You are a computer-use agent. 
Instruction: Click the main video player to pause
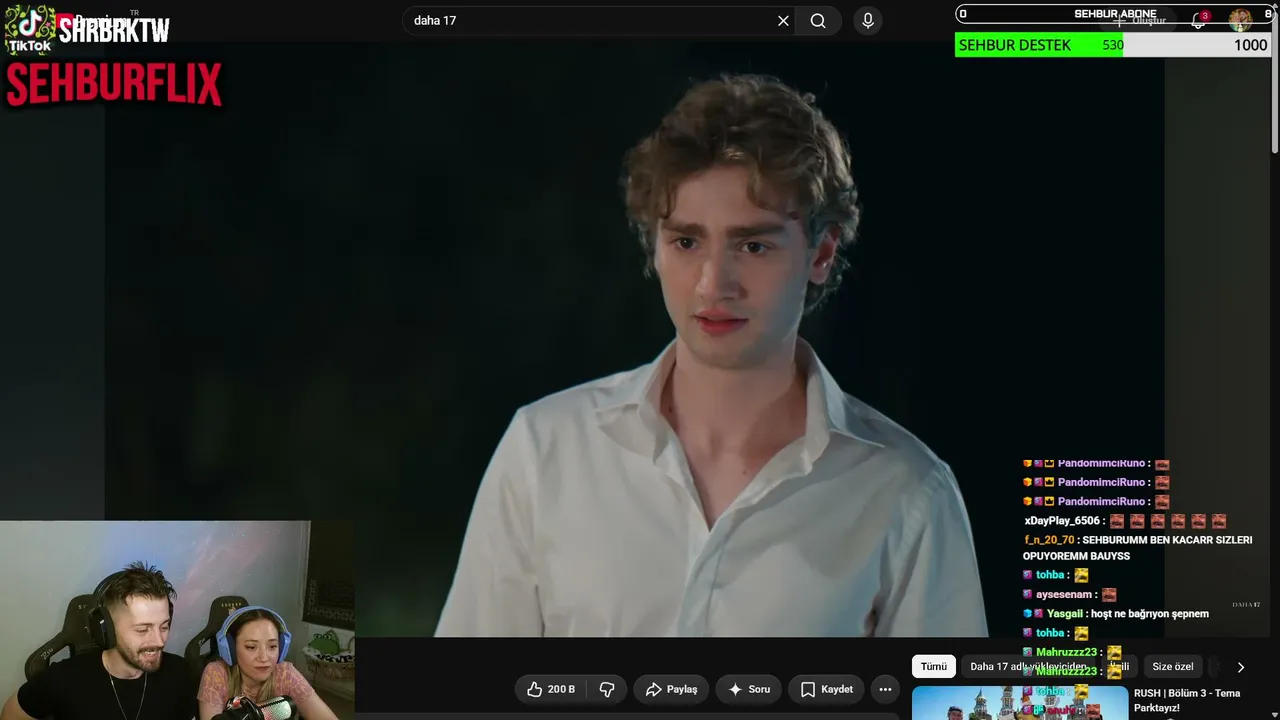coord(634,338)
